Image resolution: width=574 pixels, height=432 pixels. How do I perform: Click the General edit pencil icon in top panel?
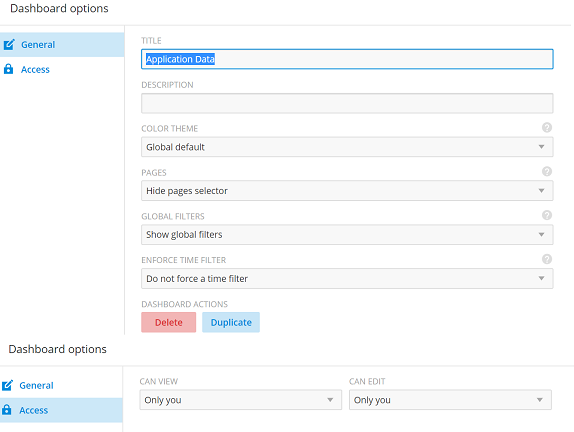click(9, 45)
